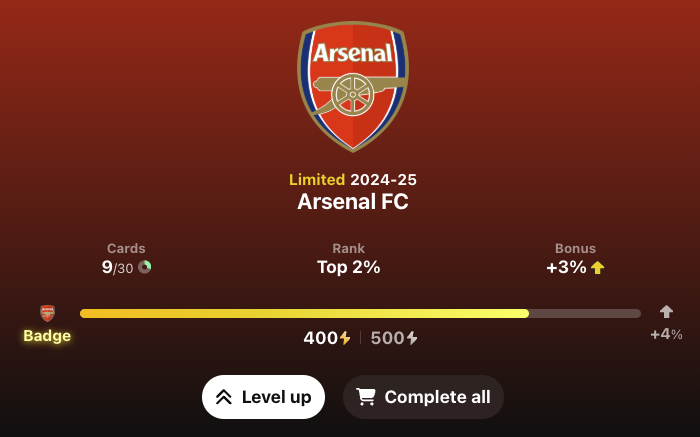
Task: Click the small Arsenal badge icon
Action: 47,313
